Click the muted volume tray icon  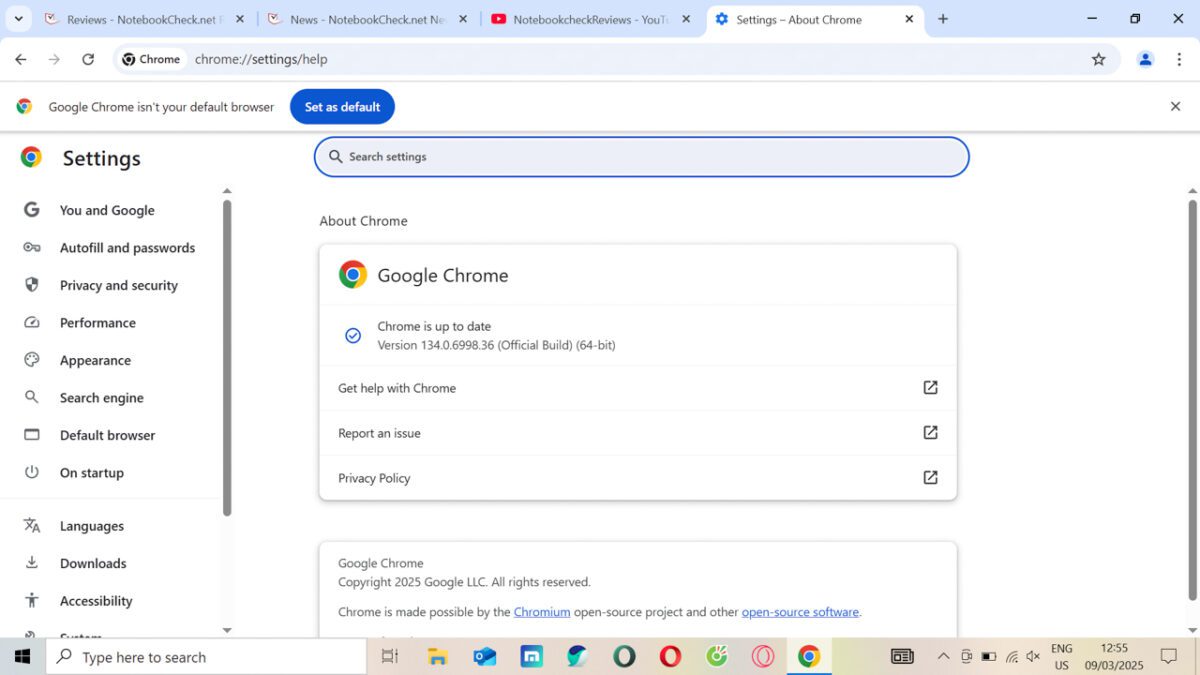pos(1033,657)
